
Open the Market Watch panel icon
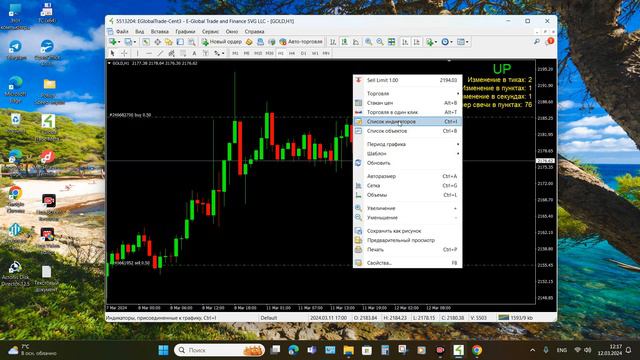[146, 42]
